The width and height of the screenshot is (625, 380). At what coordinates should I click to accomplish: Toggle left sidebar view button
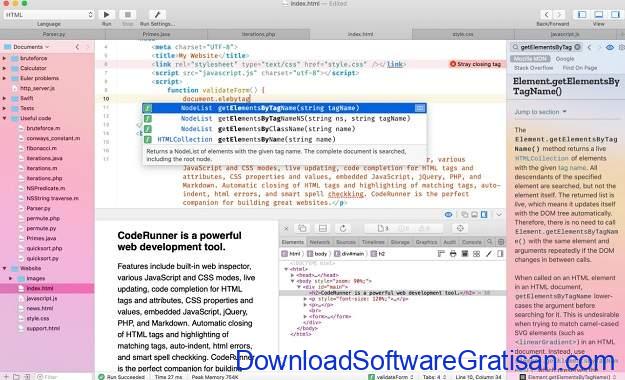pos(582,15)
